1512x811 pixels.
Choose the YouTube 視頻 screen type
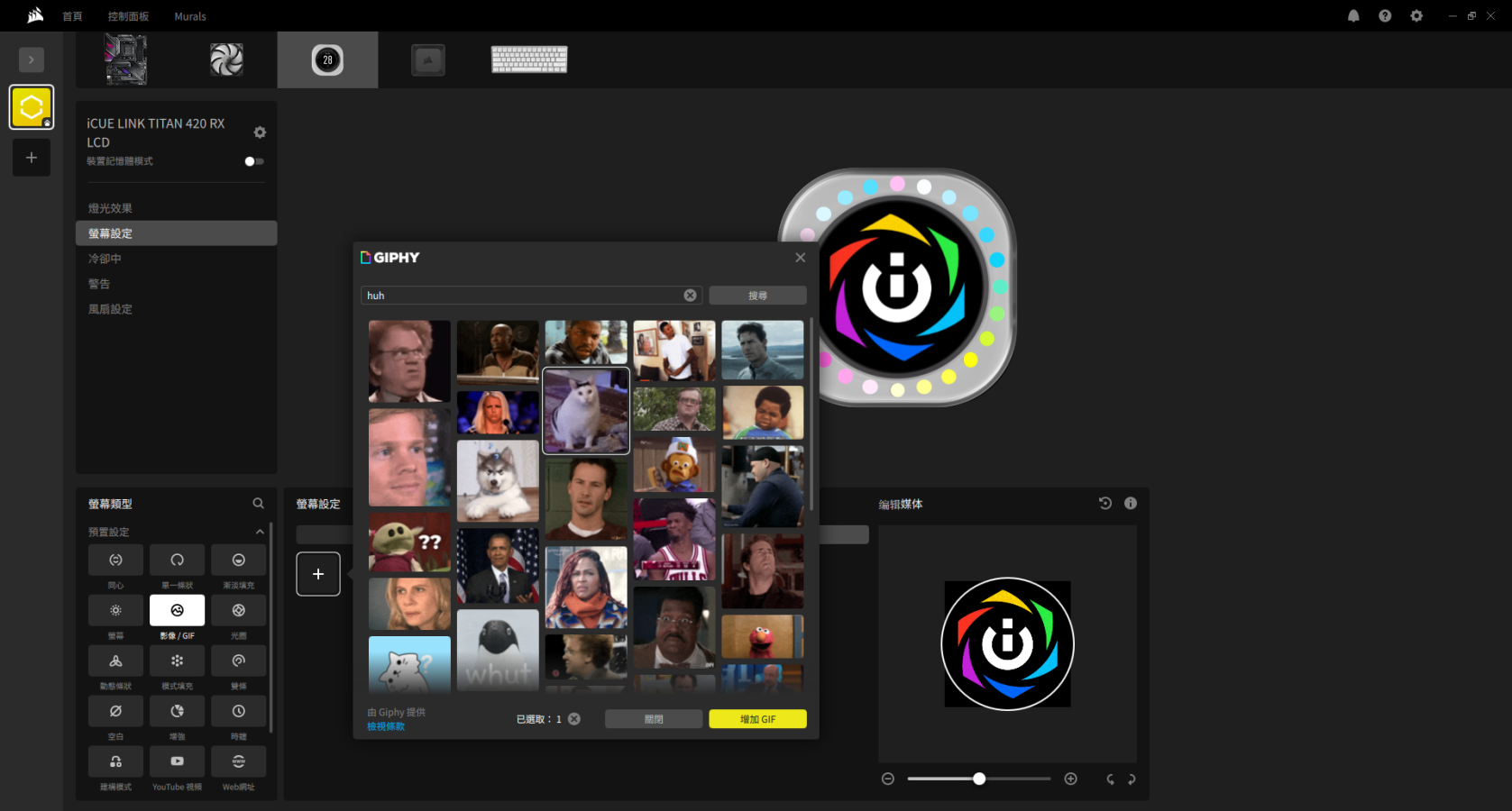coord(177,761)
